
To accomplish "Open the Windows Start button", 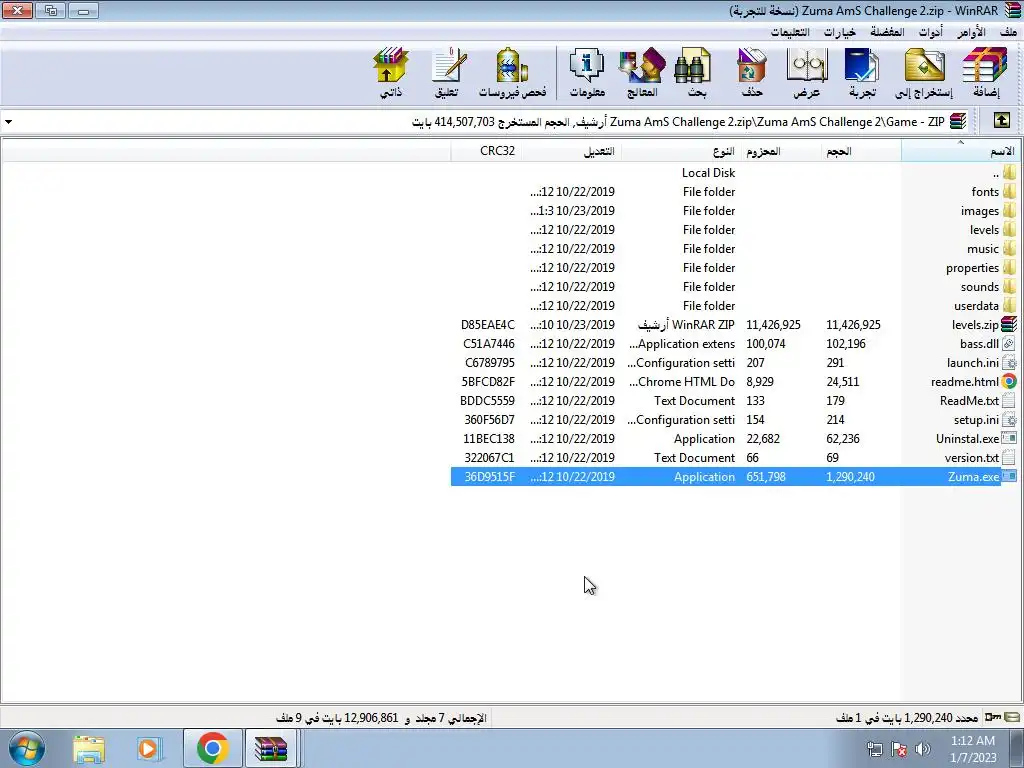I will point(27,748).
